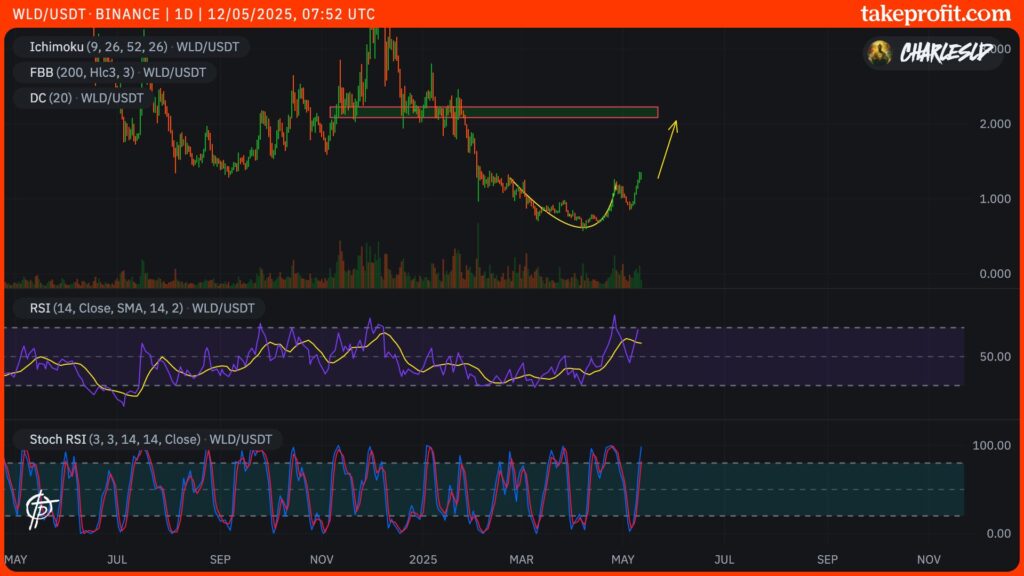Click the MAR label on the time axis
Image resolution: width=1024 pixels, height=576 pixels.
click(x=521, y=560)
